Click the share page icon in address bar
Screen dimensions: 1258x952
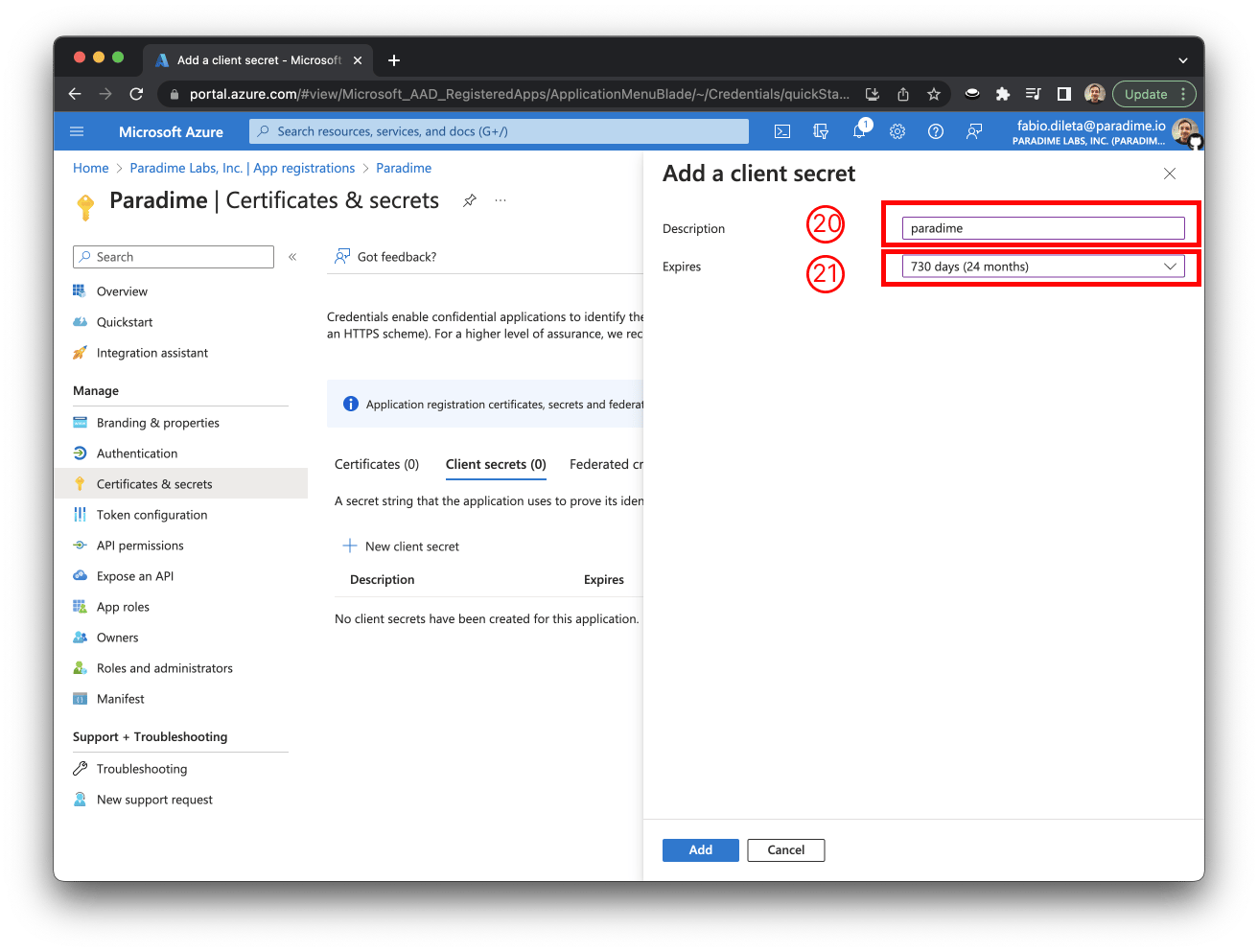[x=903, y=94]
